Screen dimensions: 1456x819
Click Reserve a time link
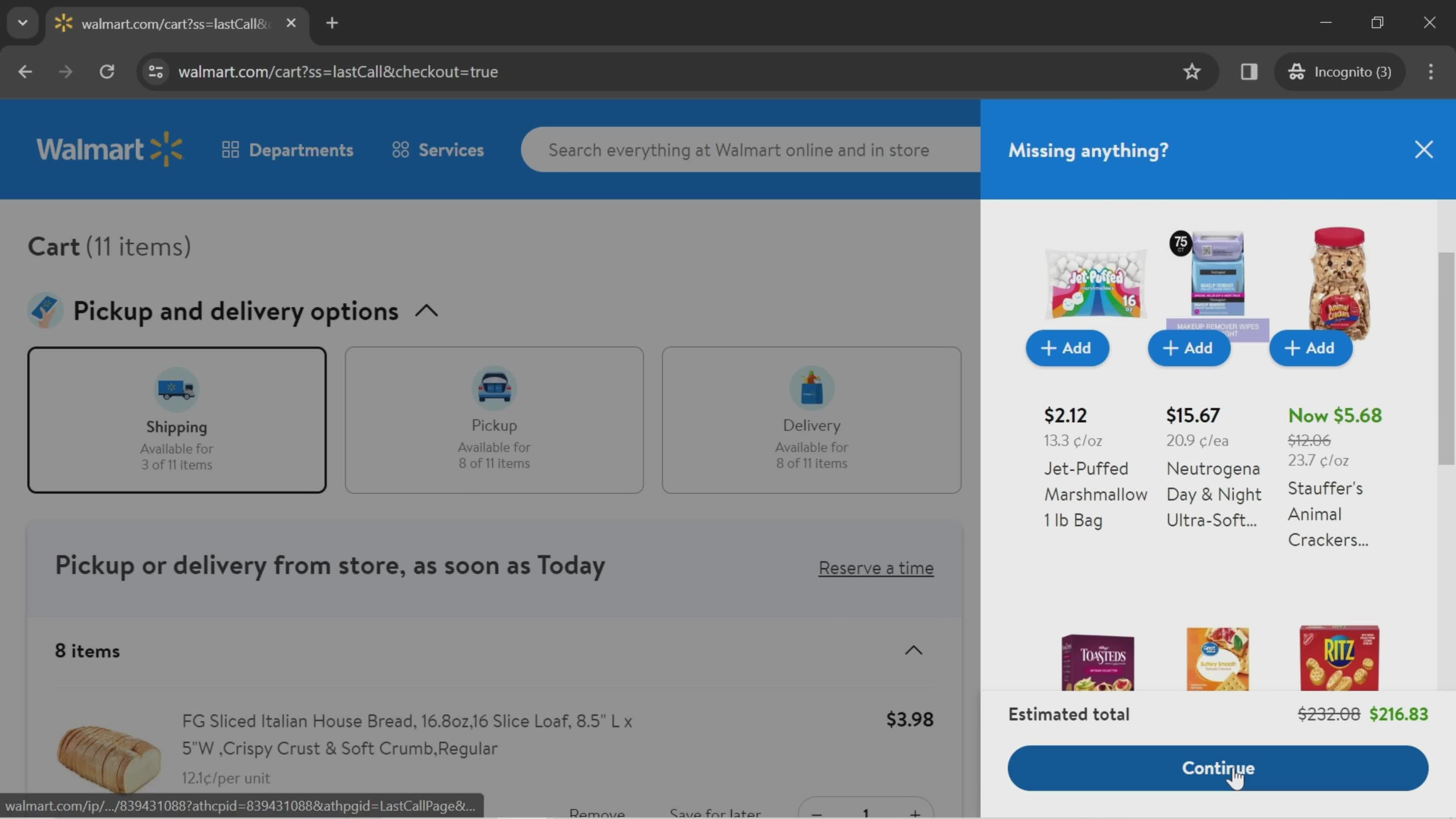point(876,567)
